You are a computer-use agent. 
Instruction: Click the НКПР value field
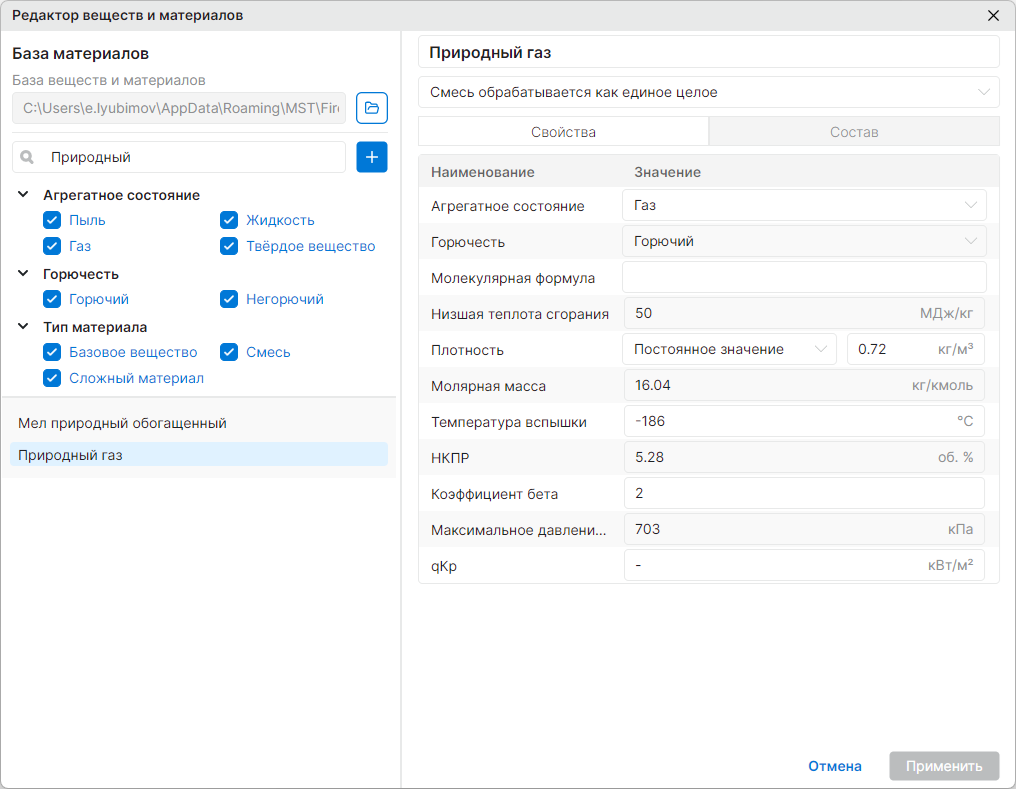pos(804,457)
